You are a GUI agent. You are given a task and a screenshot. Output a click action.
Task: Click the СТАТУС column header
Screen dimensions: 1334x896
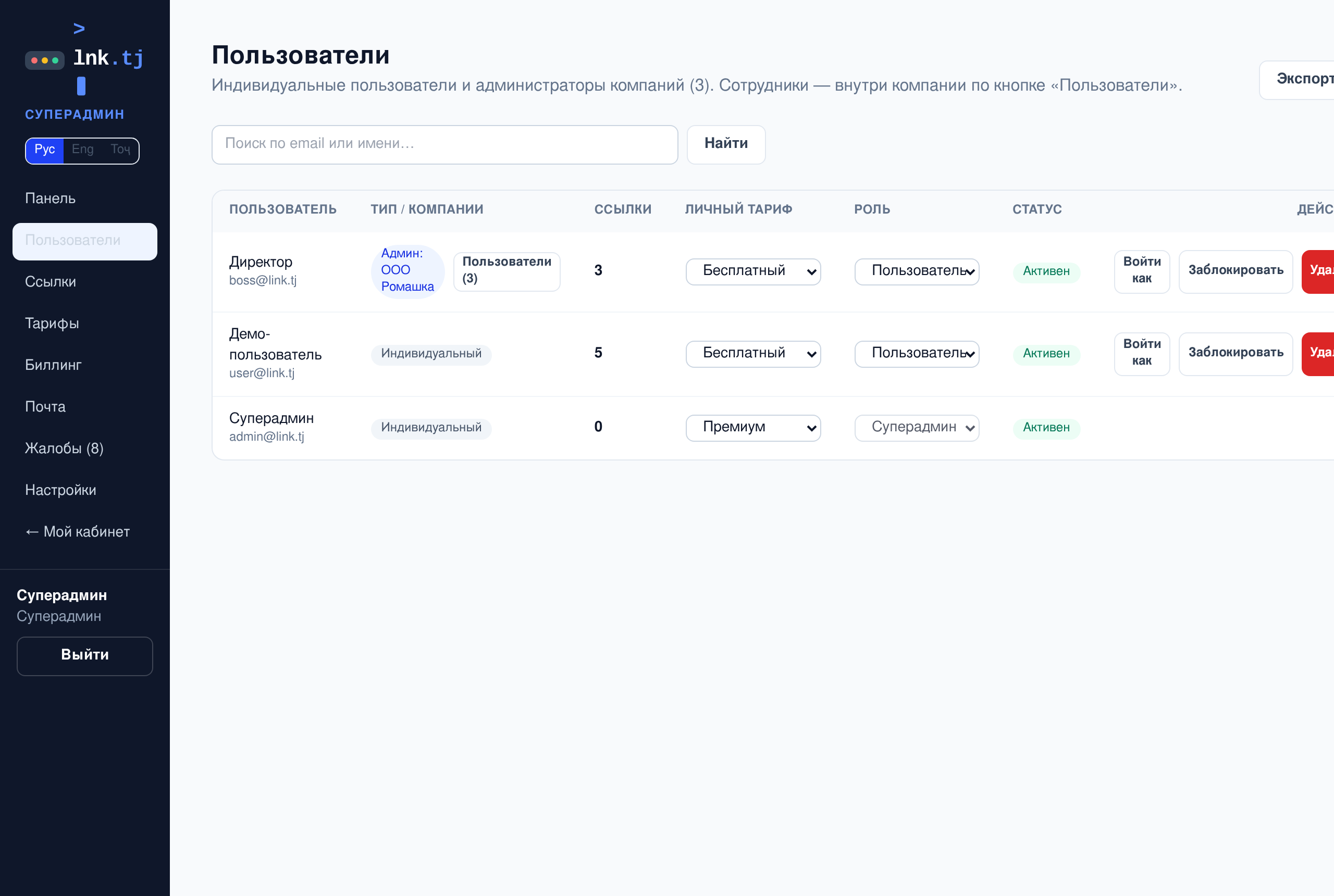pos(1037,209)
